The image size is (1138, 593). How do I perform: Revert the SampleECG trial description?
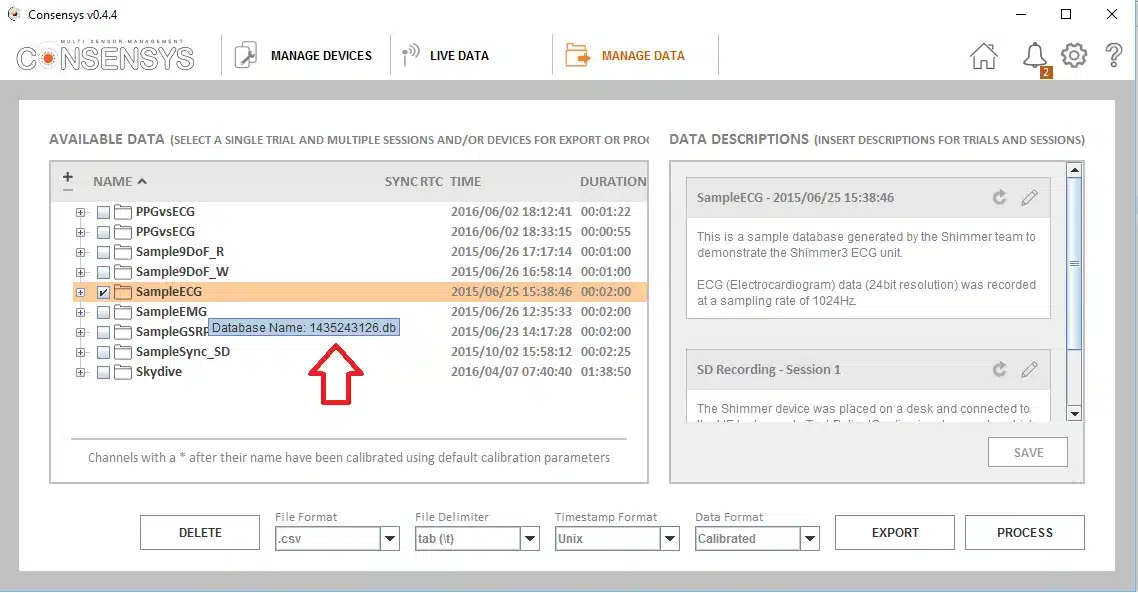click(x=999, y=197)
